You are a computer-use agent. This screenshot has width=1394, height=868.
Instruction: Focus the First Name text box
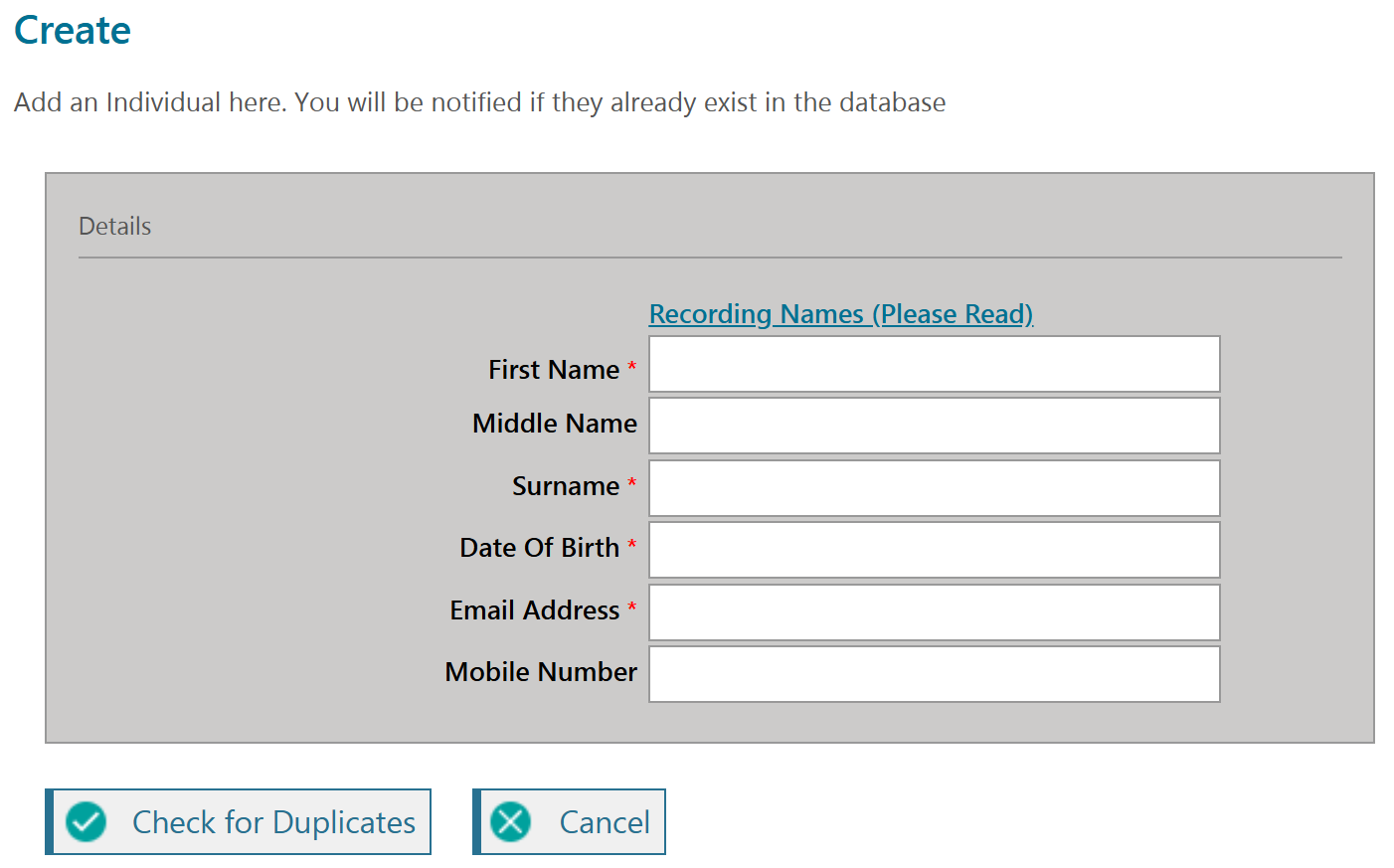(x=934, y=365)
